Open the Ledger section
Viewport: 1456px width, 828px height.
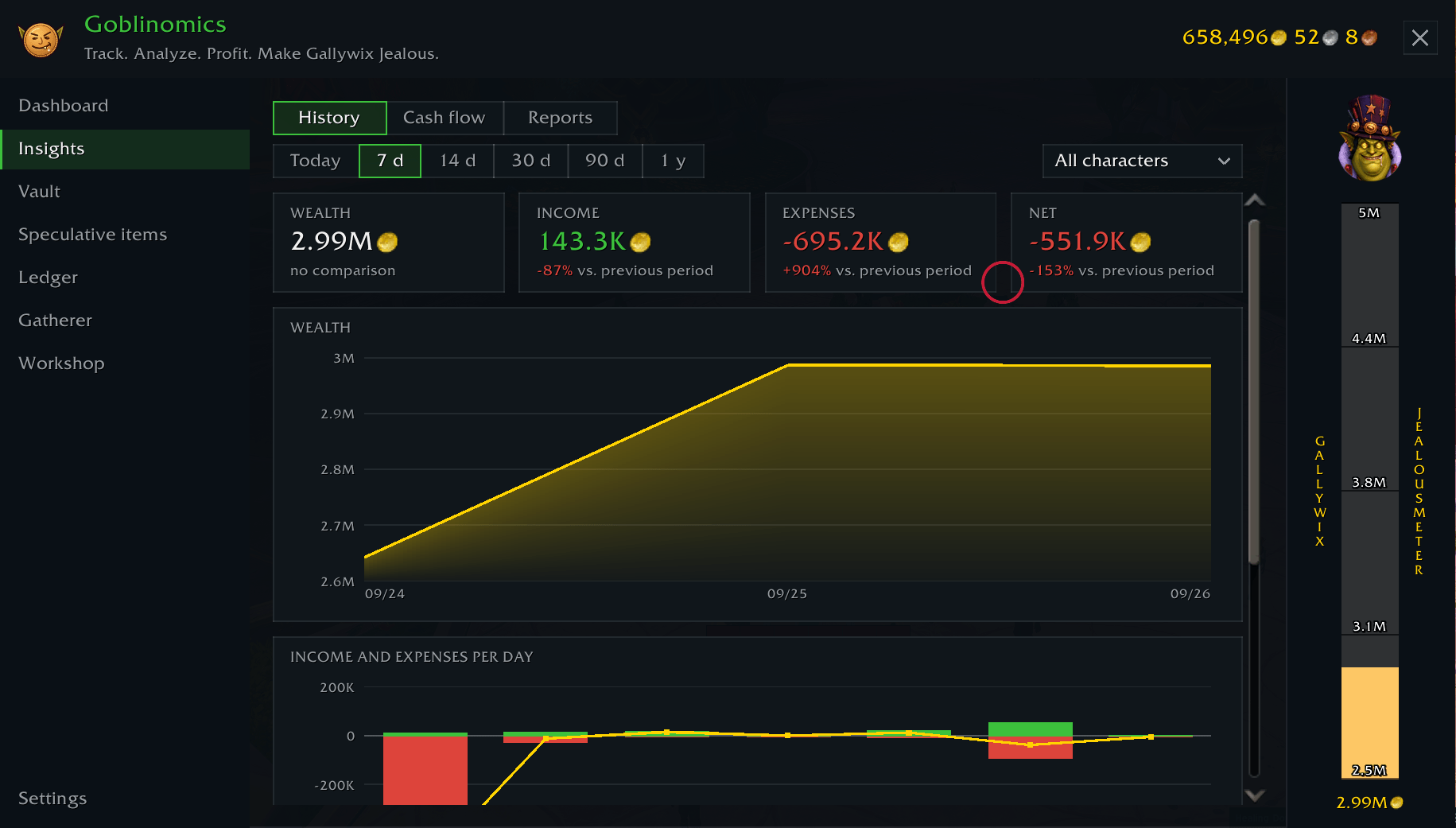125,278
